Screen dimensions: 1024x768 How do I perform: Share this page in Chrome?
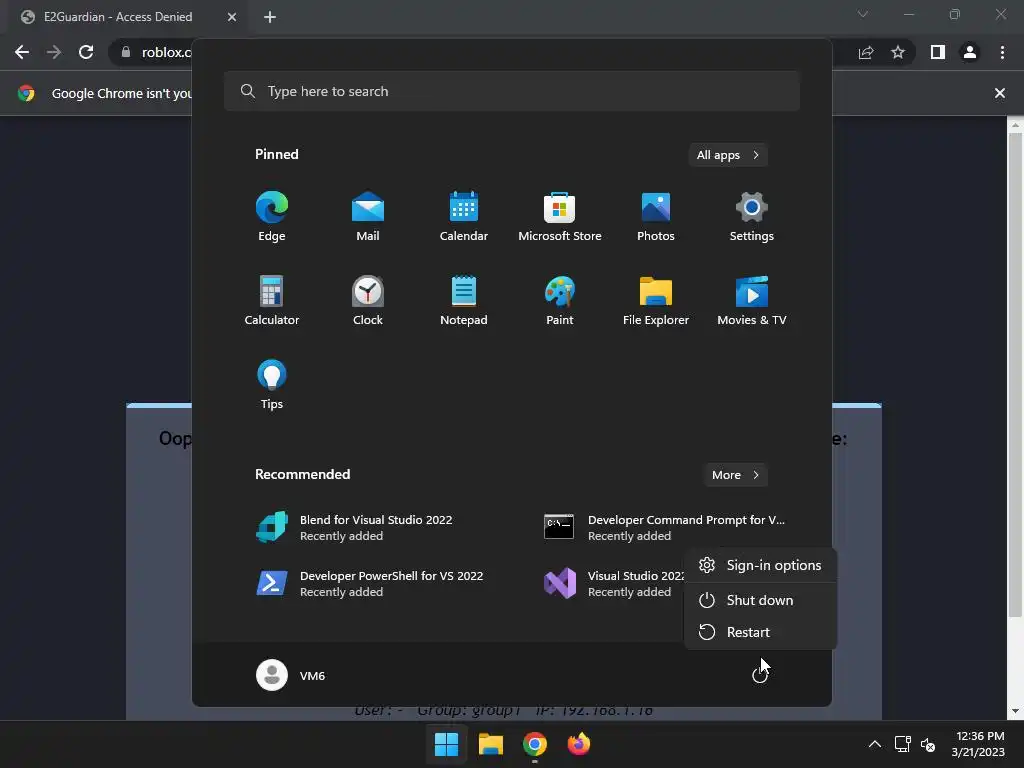coord(866,52)
